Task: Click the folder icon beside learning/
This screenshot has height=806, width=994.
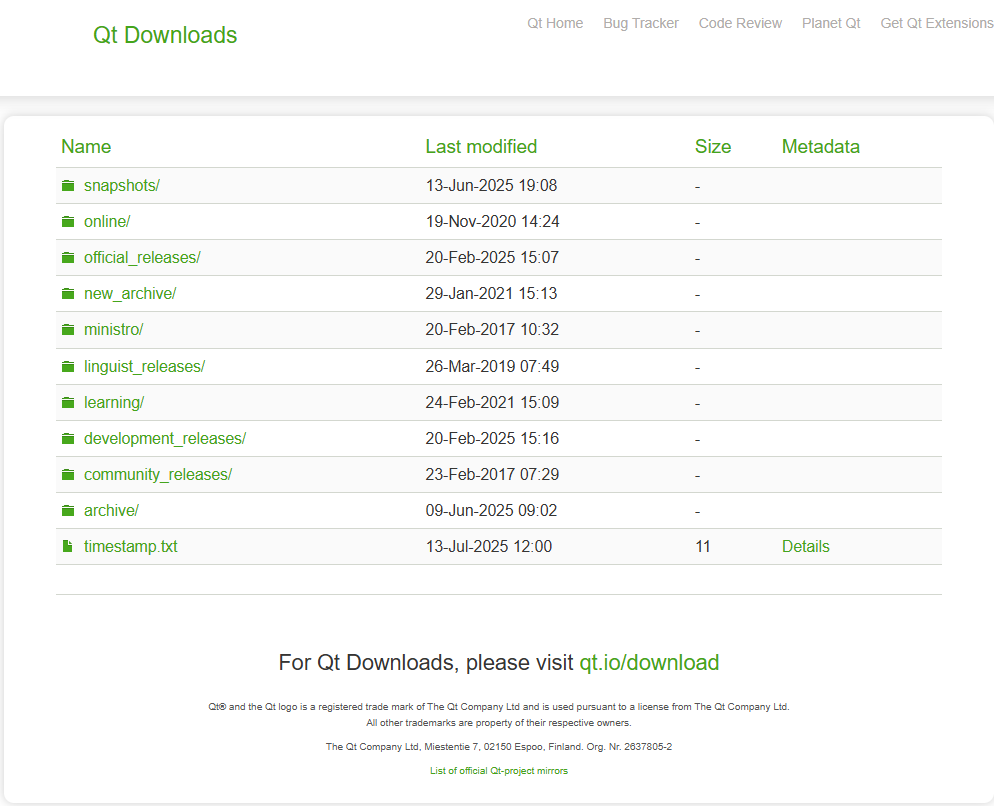Action: [68, 403]
